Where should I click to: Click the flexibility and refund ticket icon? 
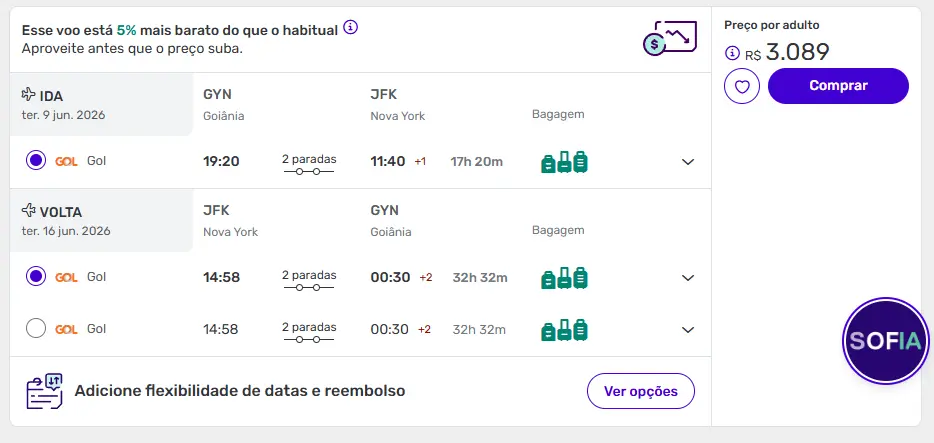(x=45, y=391)
